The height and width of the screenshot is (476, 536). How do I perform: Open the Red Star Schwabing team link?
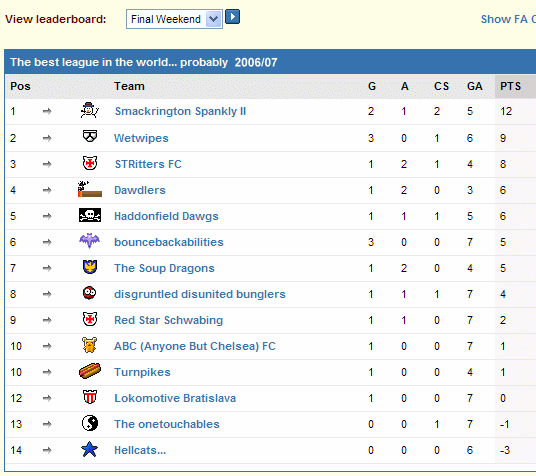tap(169, 320)
